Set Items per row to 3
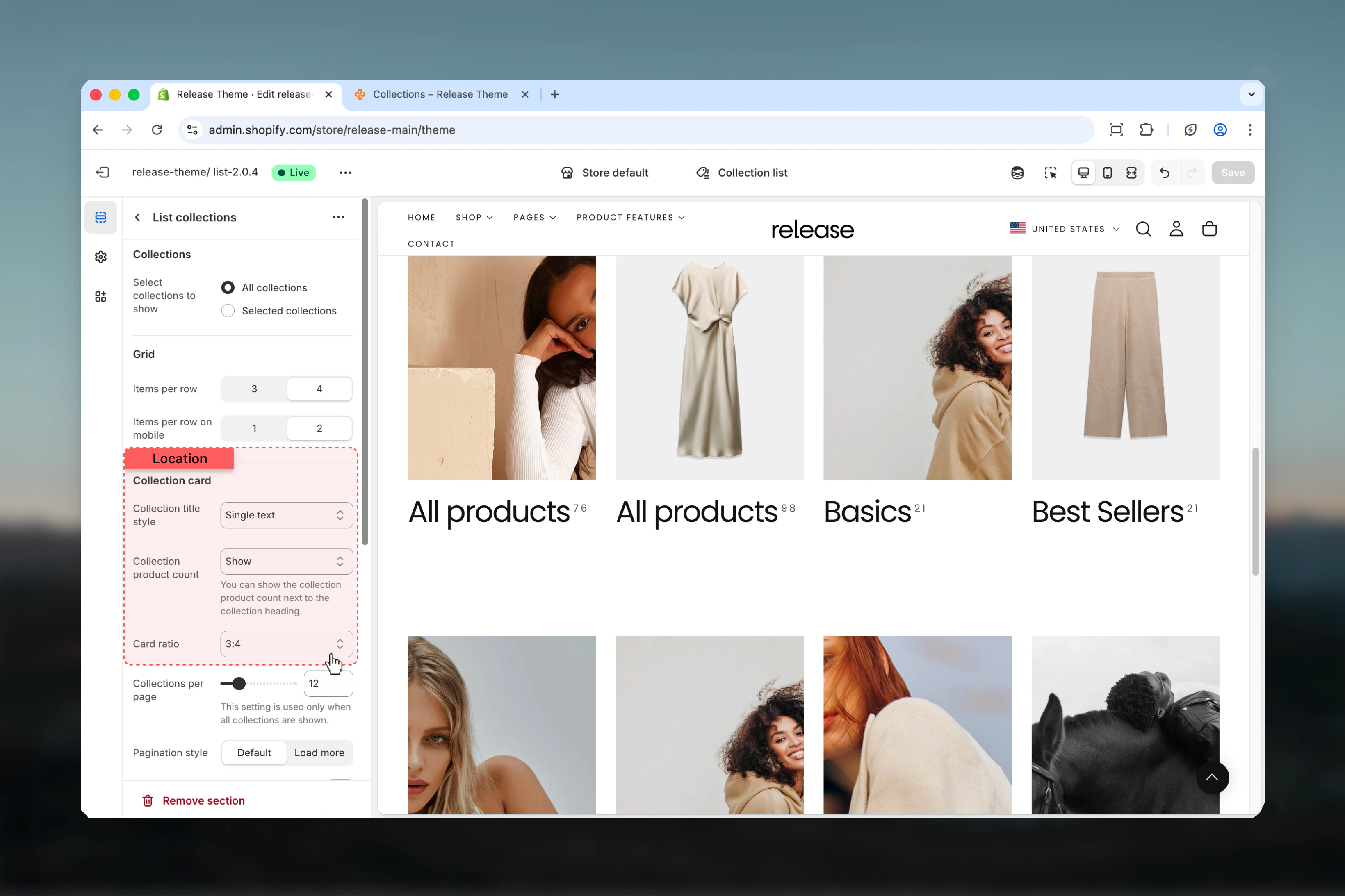Screen dimensions: 1345x896 coord(254,389)
